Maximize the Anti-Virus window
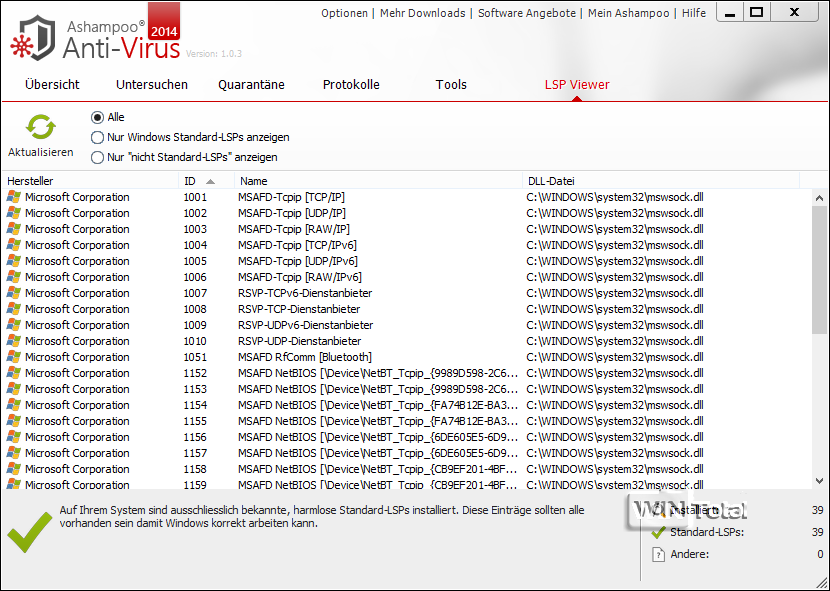Screen dimensions: 830x591 tap(757, 12)
